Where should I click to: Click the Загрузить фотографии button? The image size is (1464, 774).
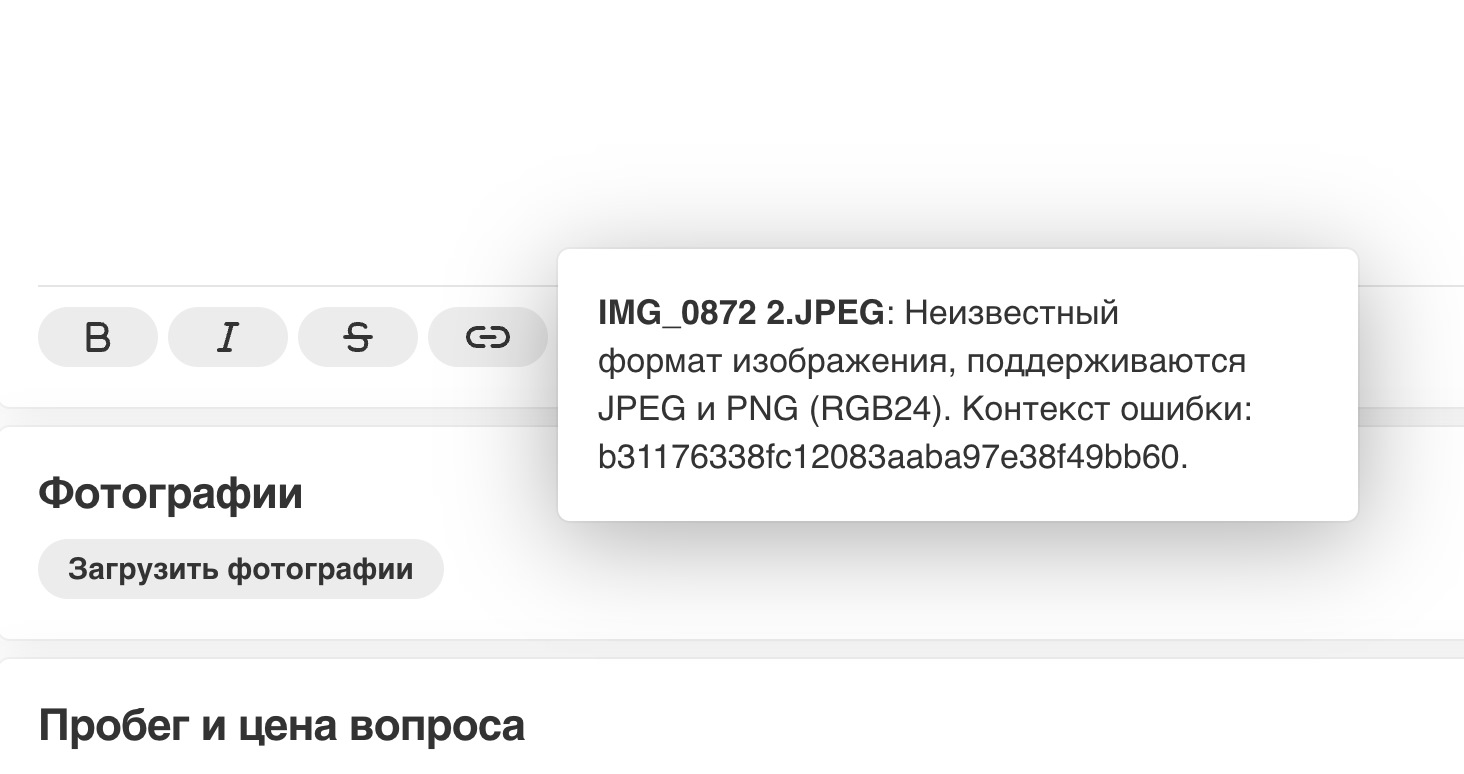coord(240,569)
